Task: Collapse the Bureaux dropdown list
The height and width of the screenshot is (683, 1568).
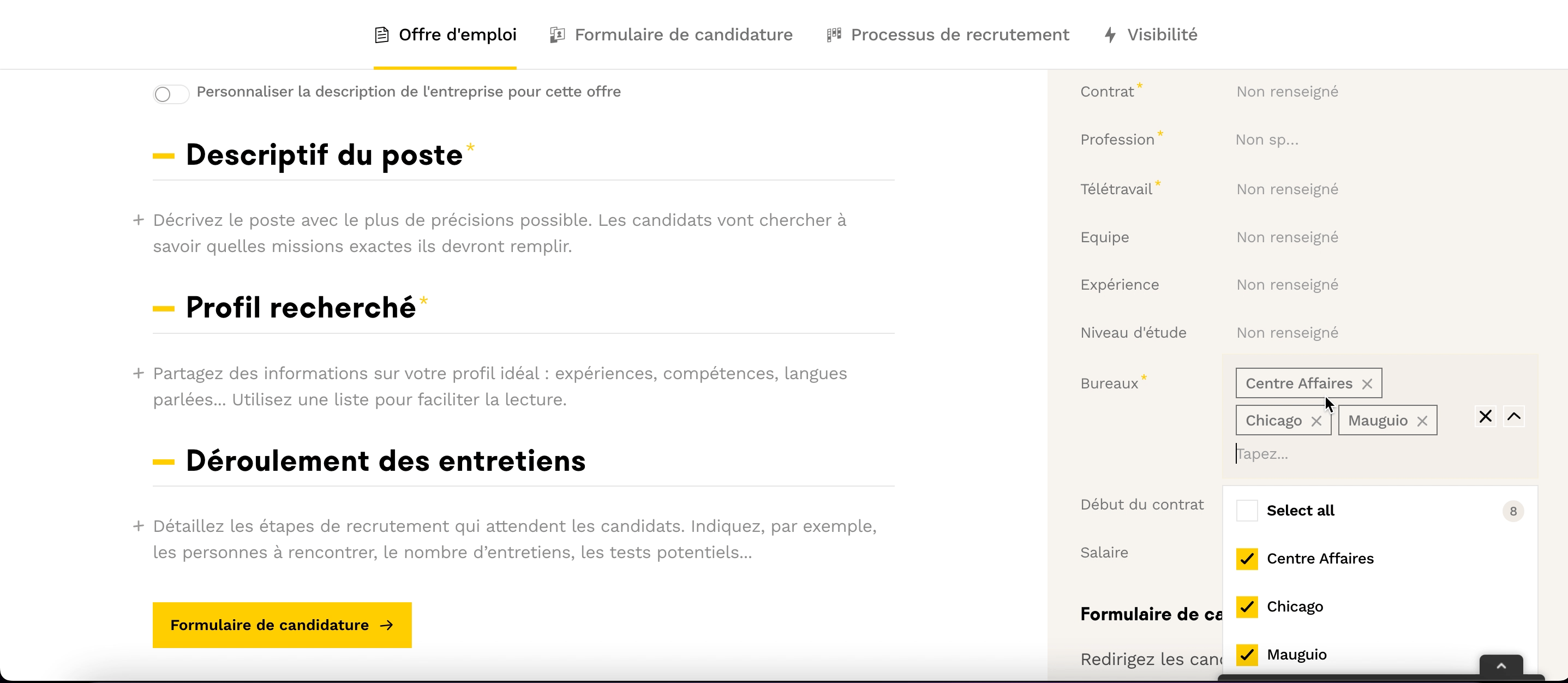Action: pos(1514,416)
